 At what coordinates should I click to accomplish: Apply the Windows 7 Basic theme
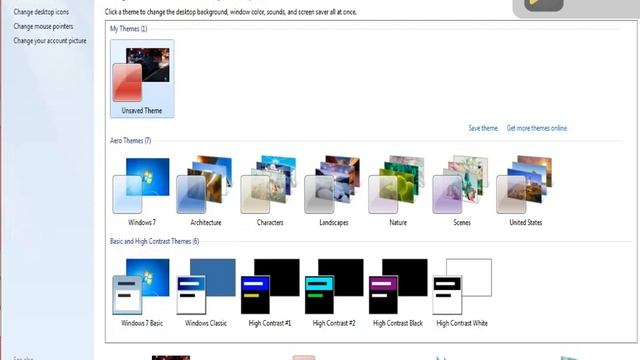[142, 292]
